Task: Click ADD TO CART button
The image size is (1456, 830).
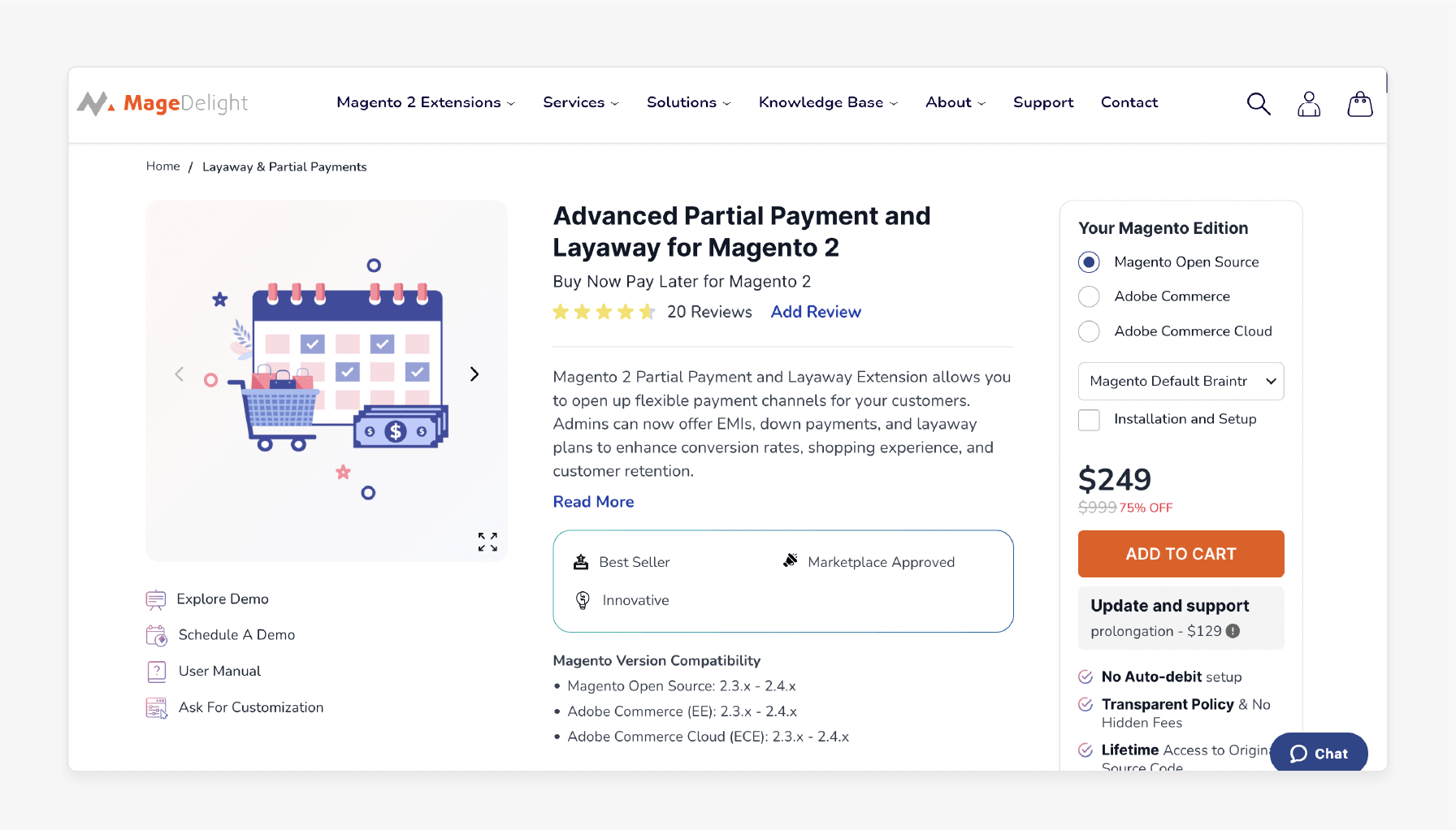Action: 1181,554
